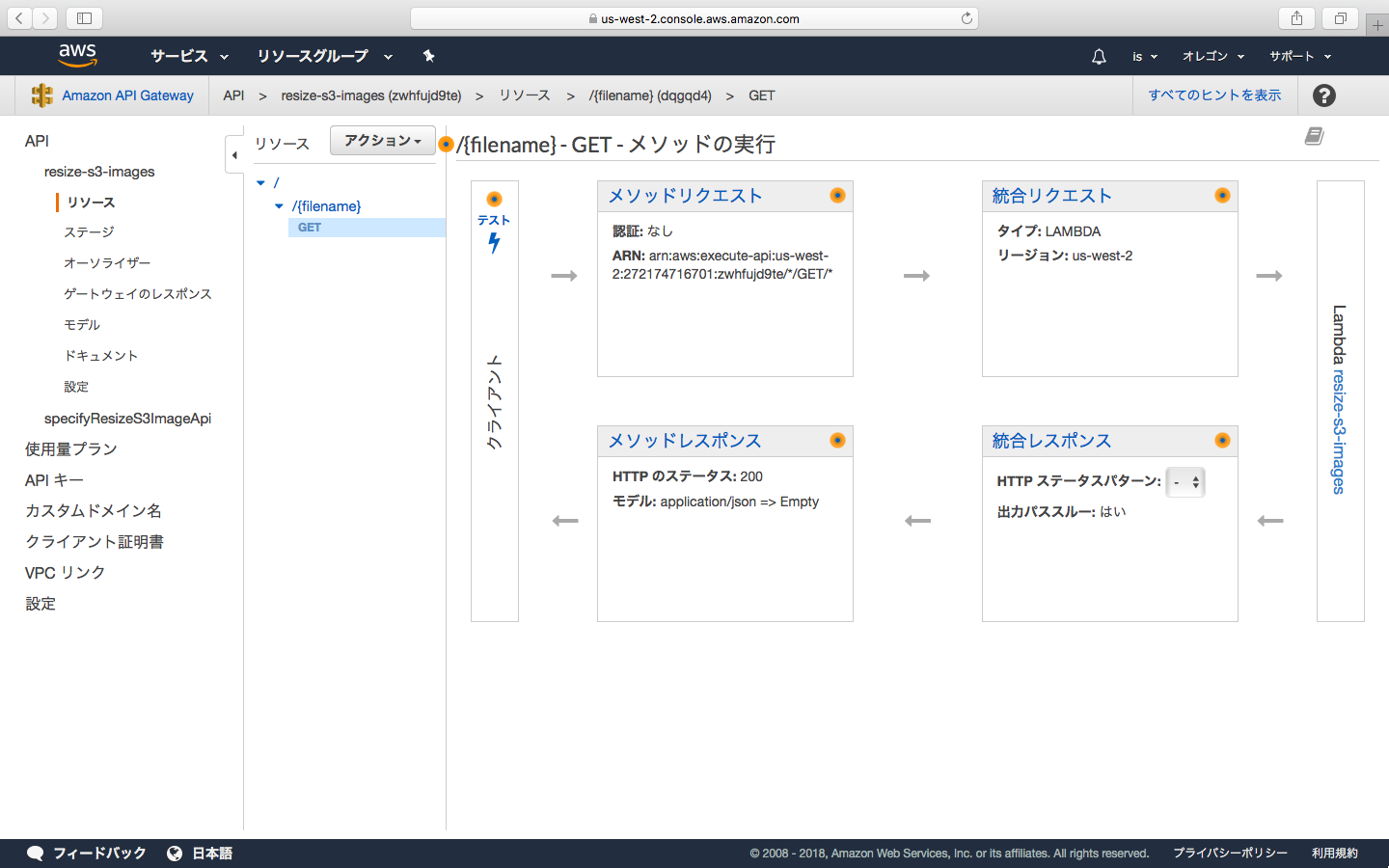Open VPC リンク in sidebar
This screenshot has width=1389, height=868.
tap(65, 573)
